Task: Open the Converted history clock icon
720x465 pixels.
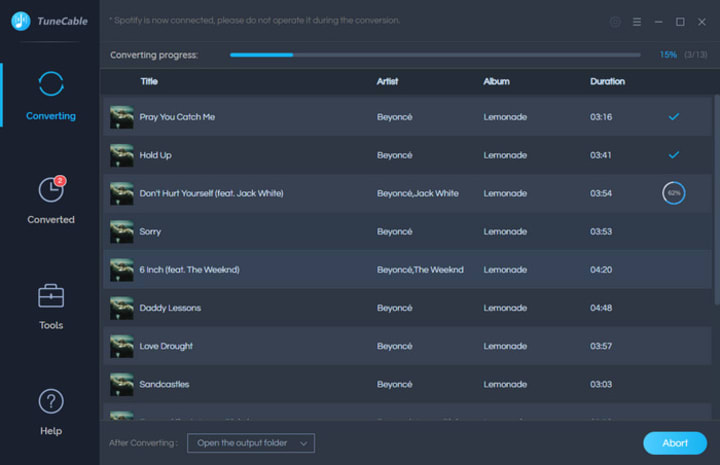Action: [x=52, y=189]
